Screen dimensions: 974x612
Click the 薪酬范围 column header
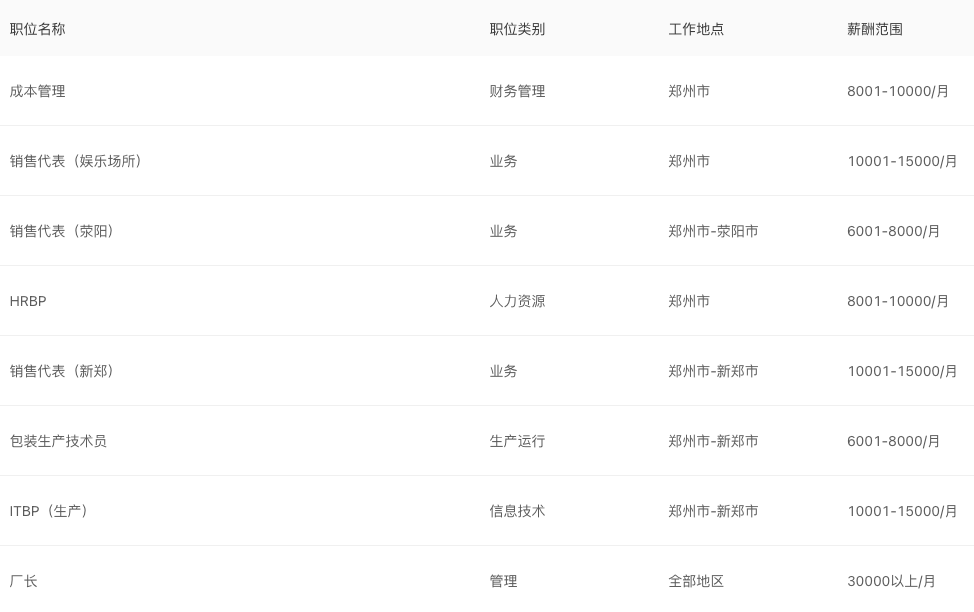pyautogui.click(x=875, y=29)
